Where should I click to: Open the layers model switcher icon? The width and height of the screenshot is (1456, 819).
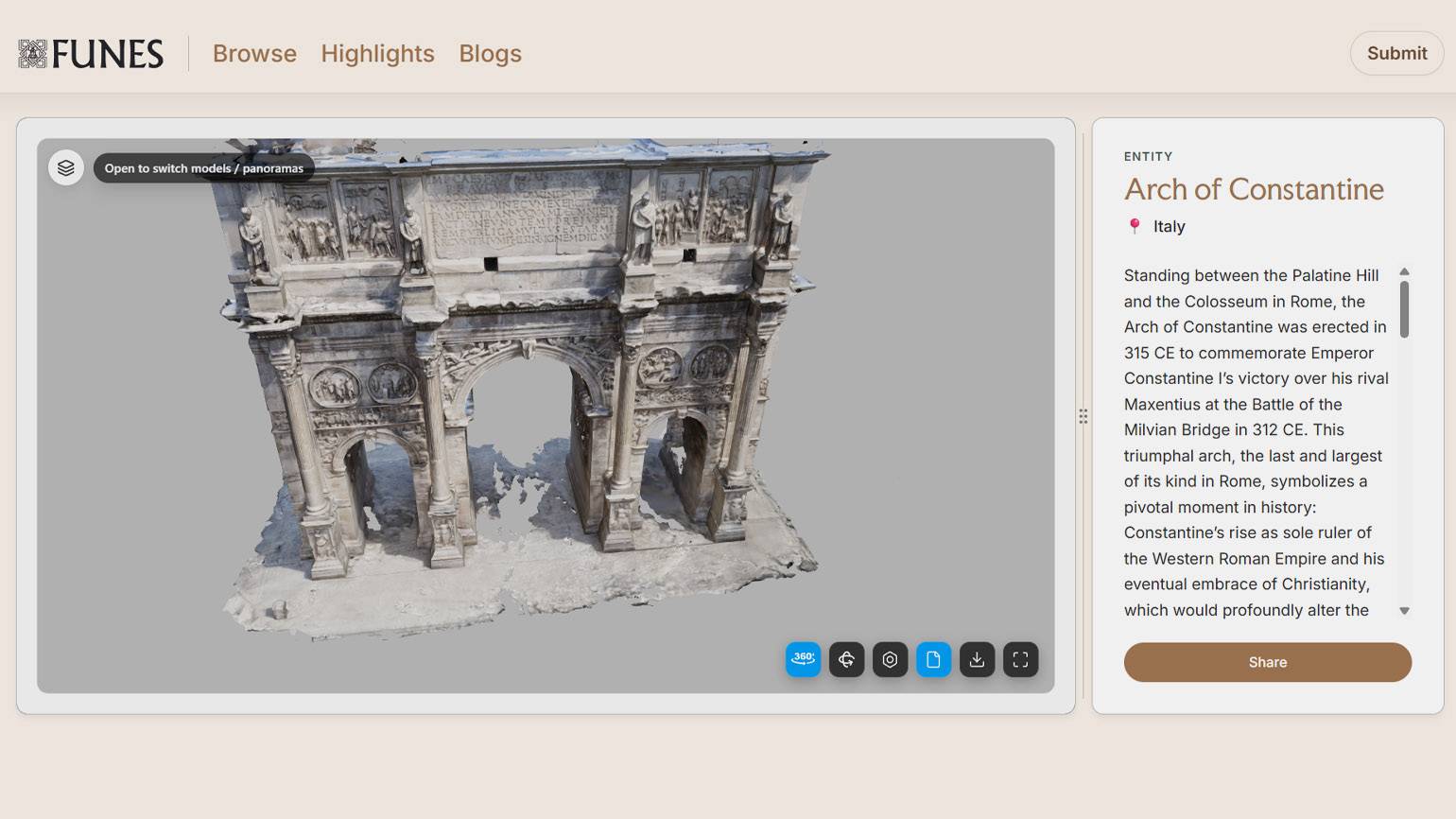[x=66, y=168]
